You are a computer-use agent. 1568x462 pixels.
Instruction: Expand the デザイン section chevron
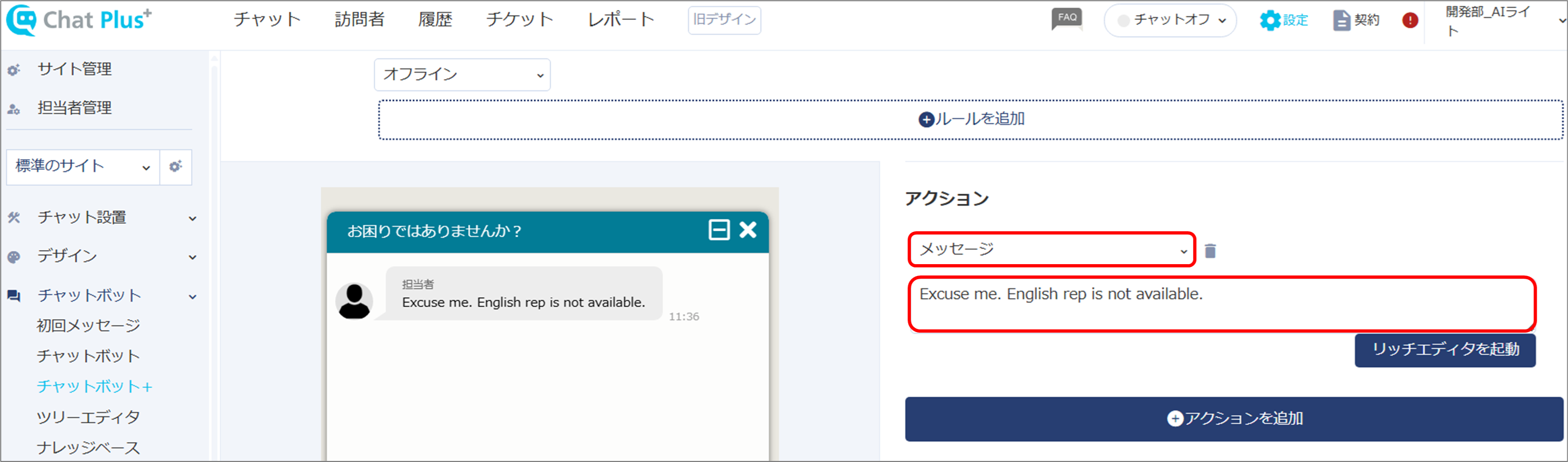tap(192, 257)
